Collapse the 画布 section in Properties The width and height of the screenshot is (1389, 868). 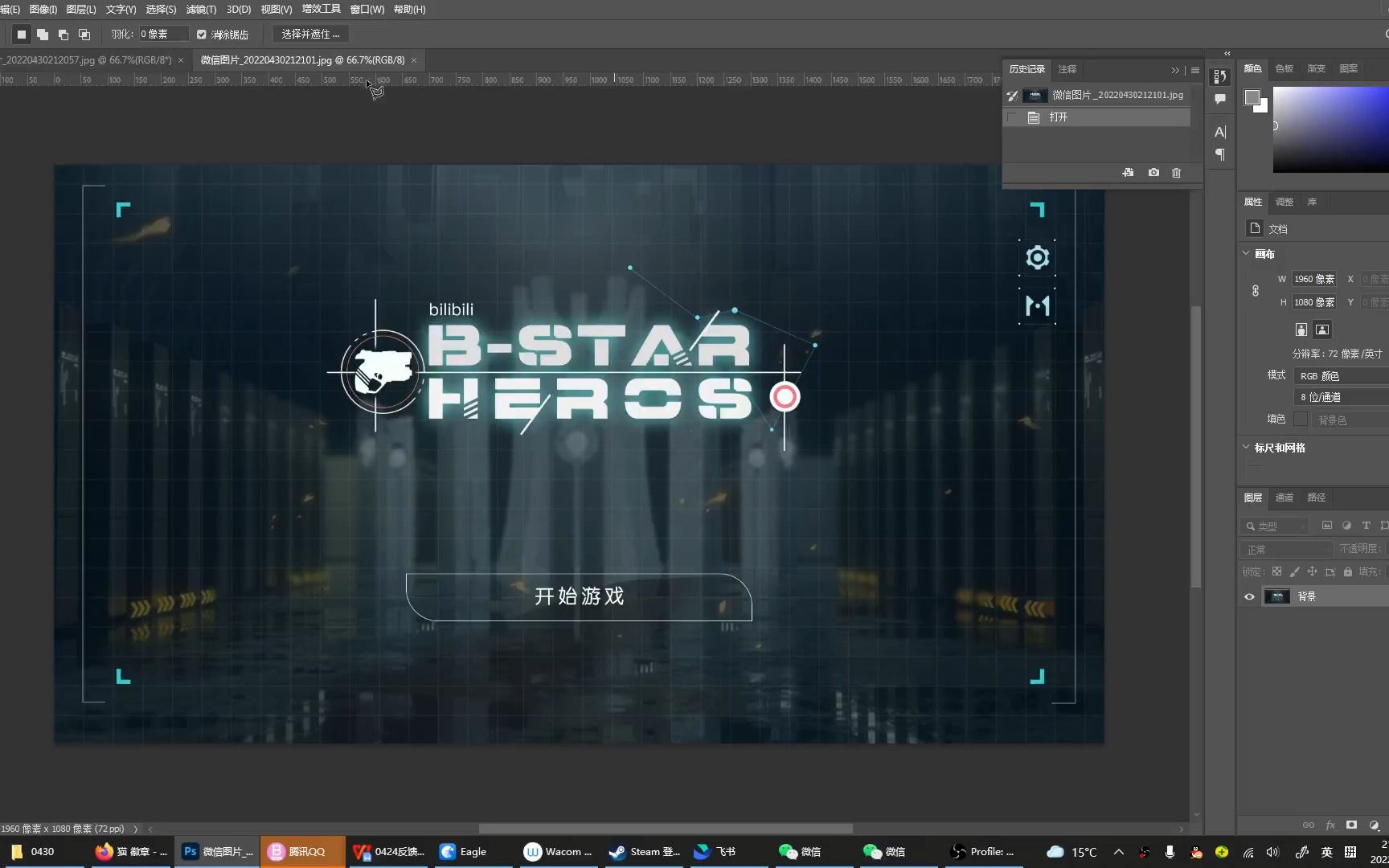tap(1247, 253)
